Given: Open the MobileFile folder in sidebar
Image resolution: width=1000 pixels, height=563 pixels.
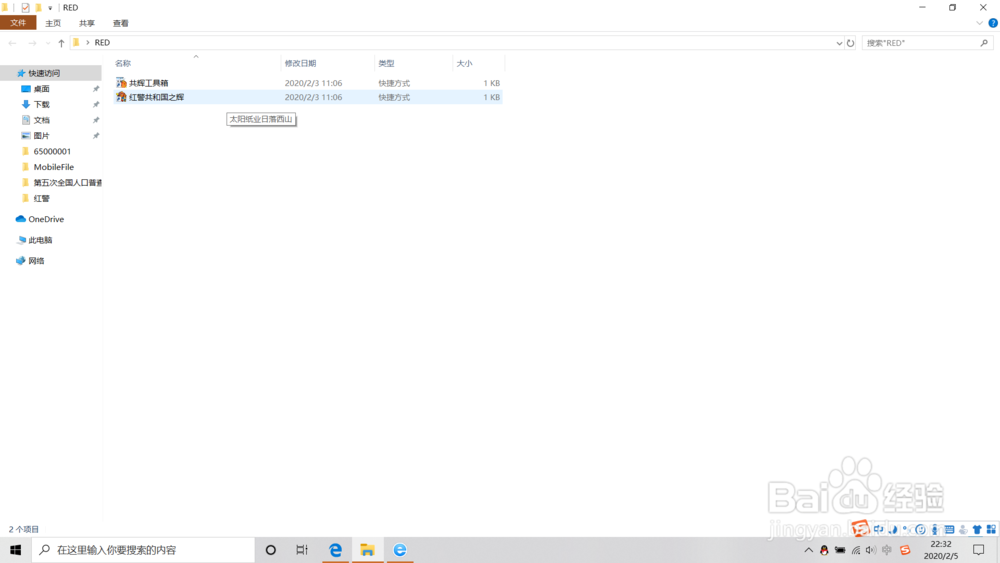Looking at the screenshot, I should point(54,167).
